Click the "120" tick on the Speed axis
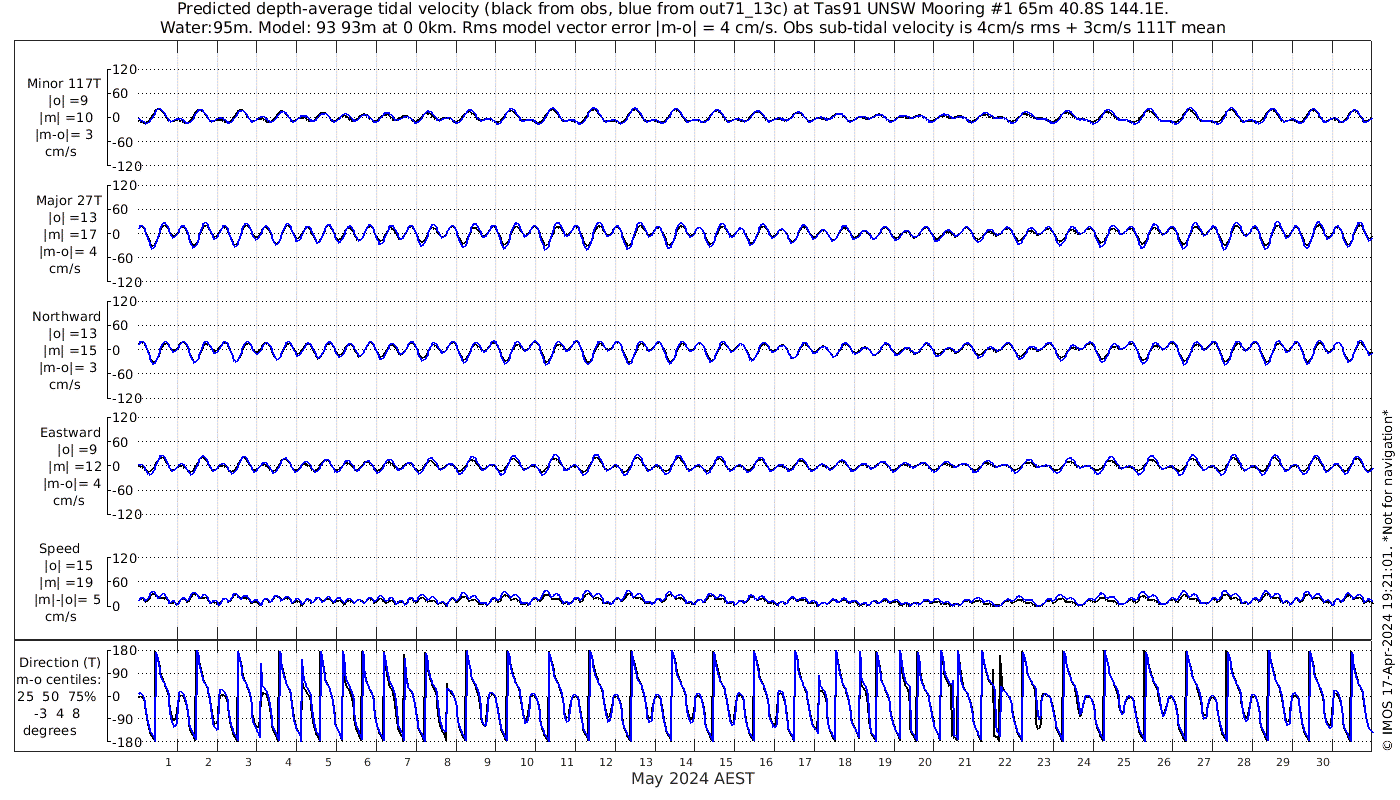The image size is (1400, 800). click(124, 558)
